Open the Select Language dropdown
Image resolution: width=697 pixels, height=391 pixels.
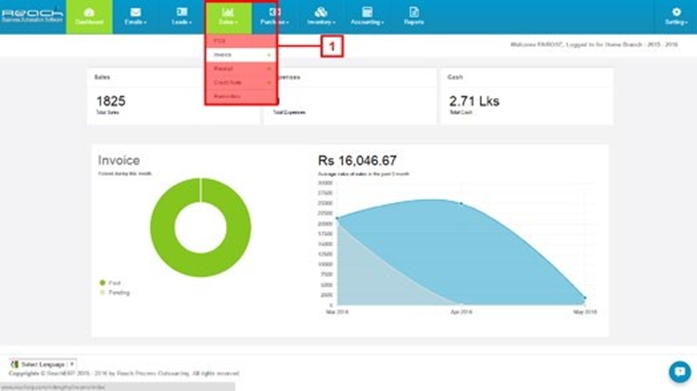coord(43,364)
